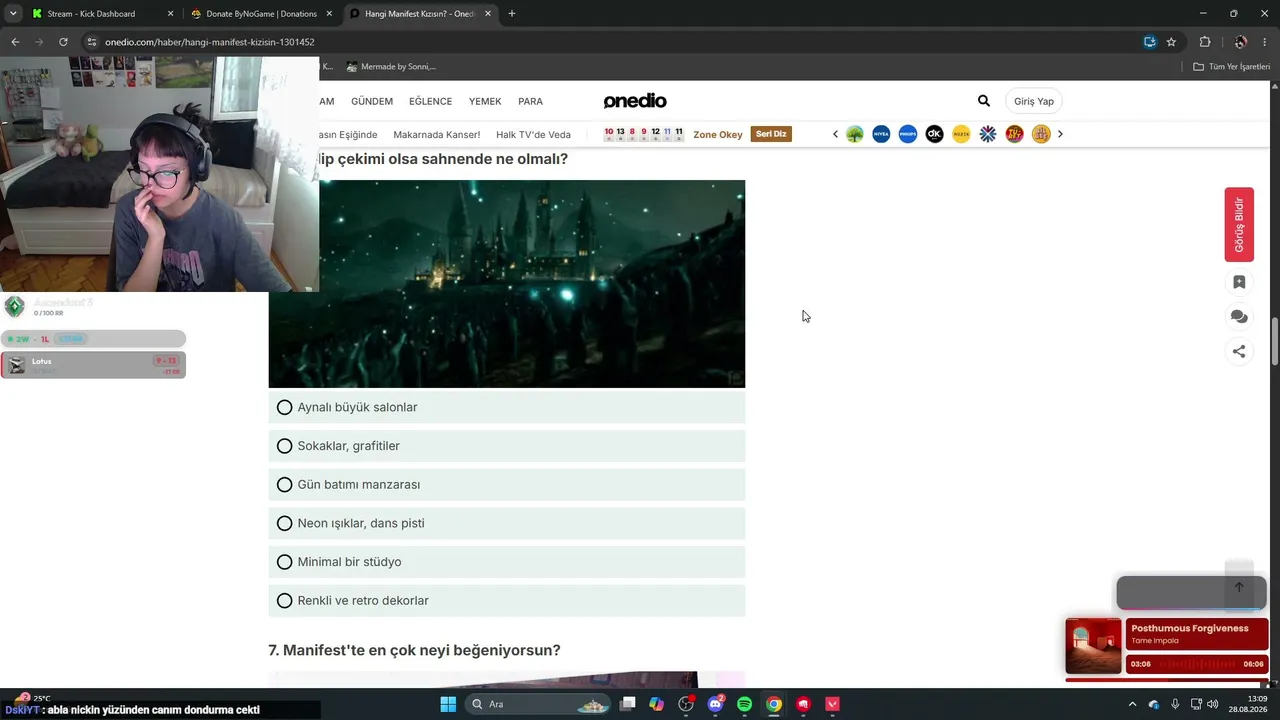This screenshot has width=1280, height=720.
Task: Open the Philips brand icon
Action: 908,134
